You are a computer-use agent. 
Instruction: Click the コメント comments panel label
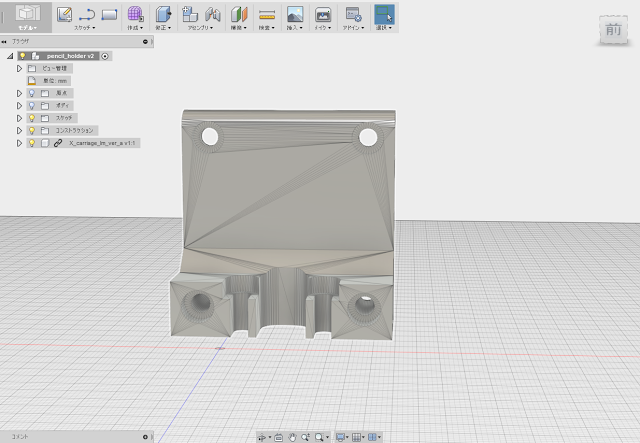click(x=20, y=436)
